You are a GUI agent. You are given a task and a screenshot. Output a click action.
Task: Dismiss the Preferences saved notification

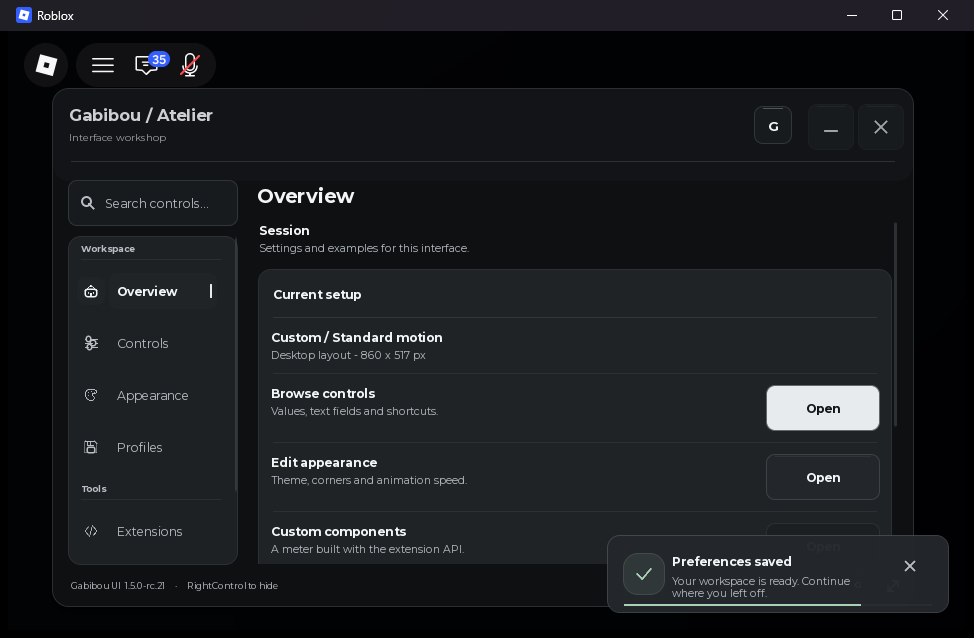909,566
